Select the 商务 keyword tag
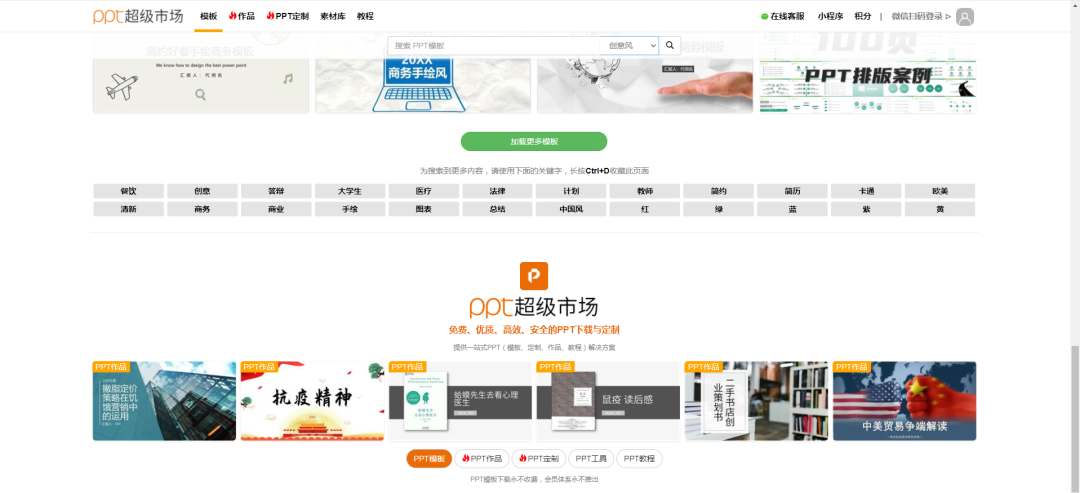The height and width of the screenshot is (493, 1080). click(x=202, y=209)
